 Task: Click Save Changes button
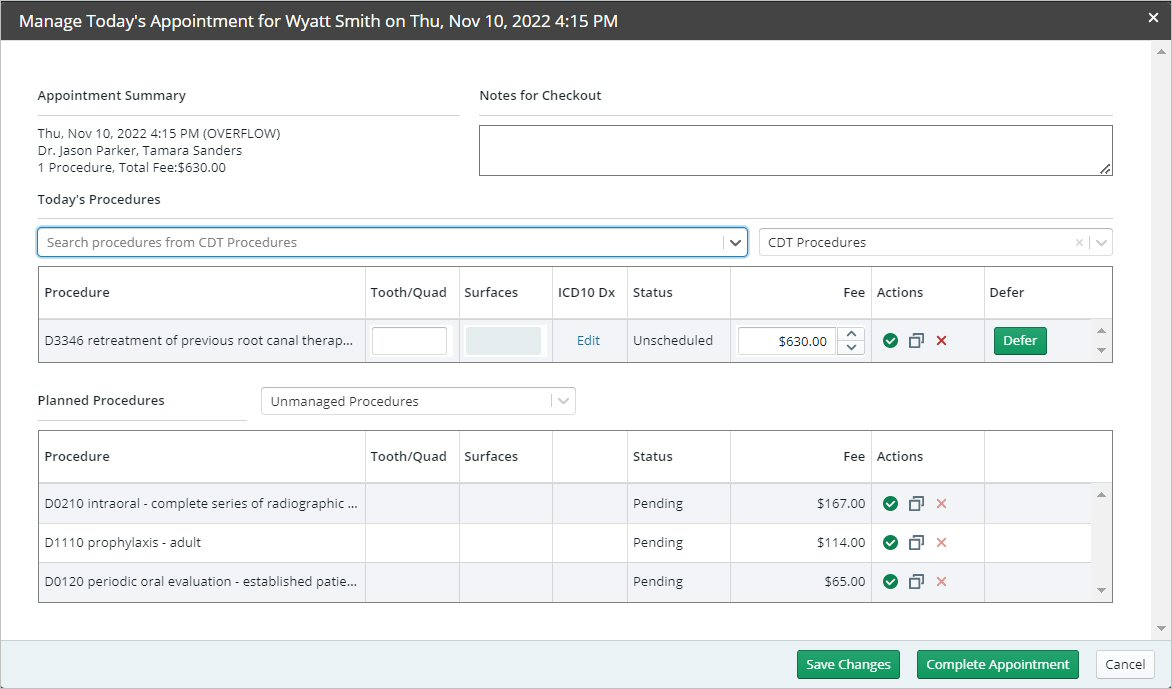848,664
